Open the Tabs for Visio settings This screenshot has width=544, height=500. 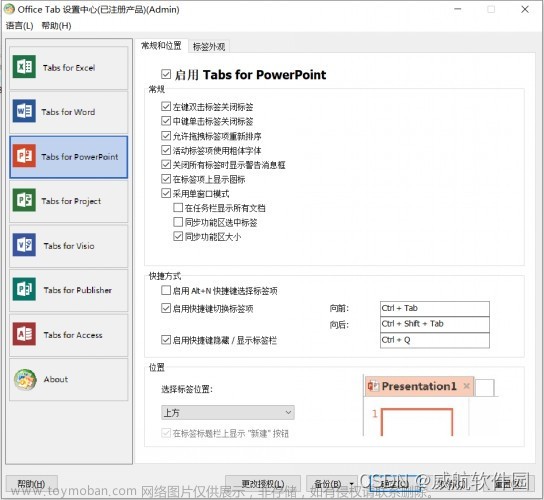[69, 246]
